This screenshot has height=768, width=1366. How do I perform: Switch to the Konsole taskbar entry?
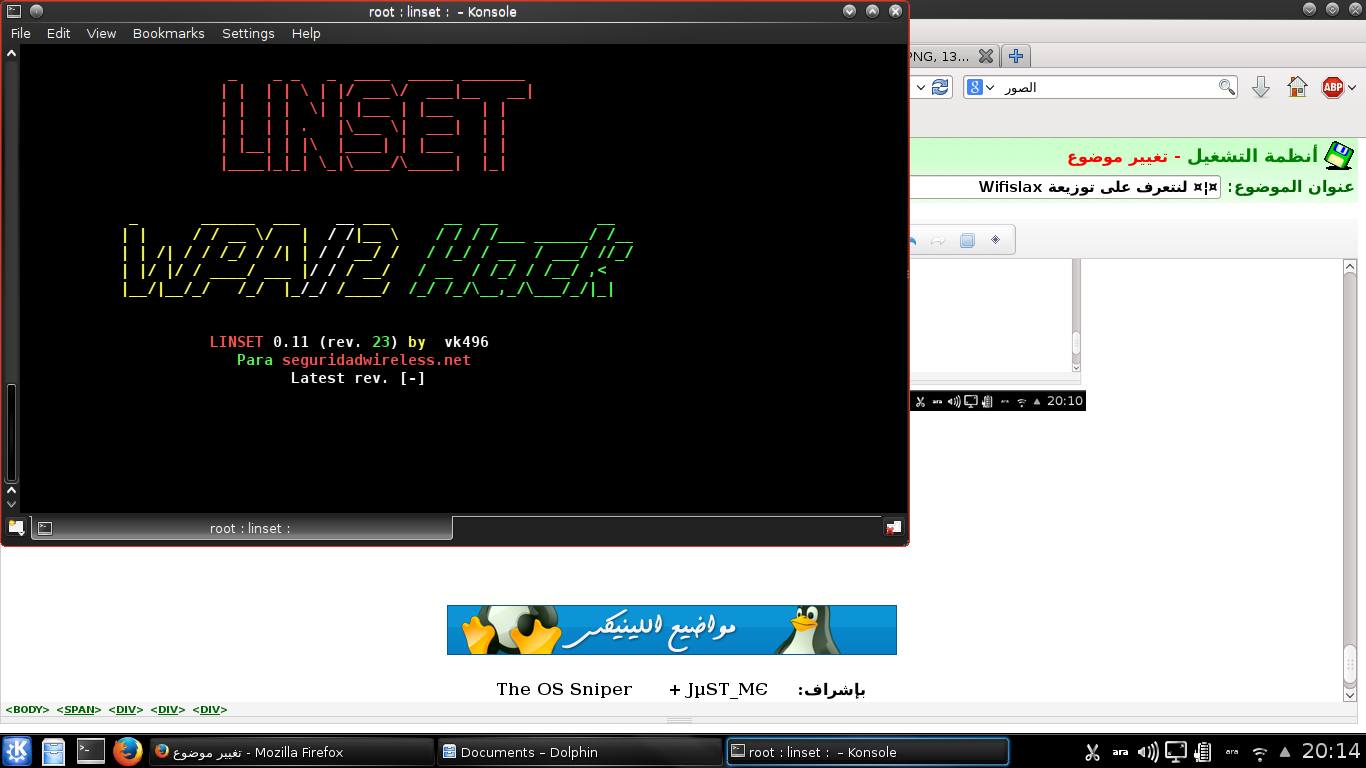coord(867,752)
